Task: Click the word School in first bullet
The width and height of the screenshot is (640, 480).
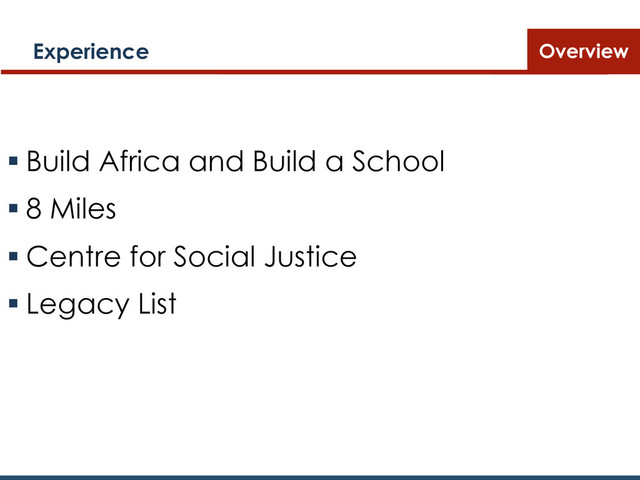Action: pos(398,161)
